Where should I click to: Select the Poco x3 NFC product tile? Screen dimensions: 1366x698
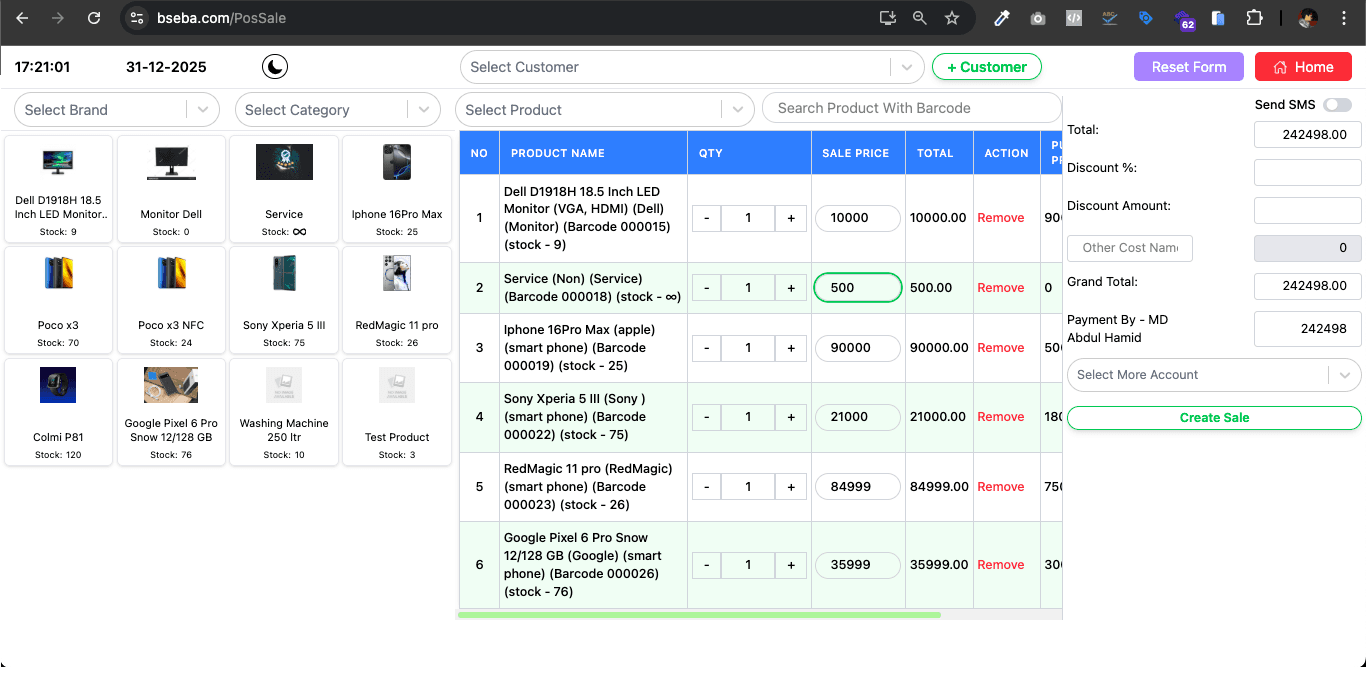click(171, 299)
